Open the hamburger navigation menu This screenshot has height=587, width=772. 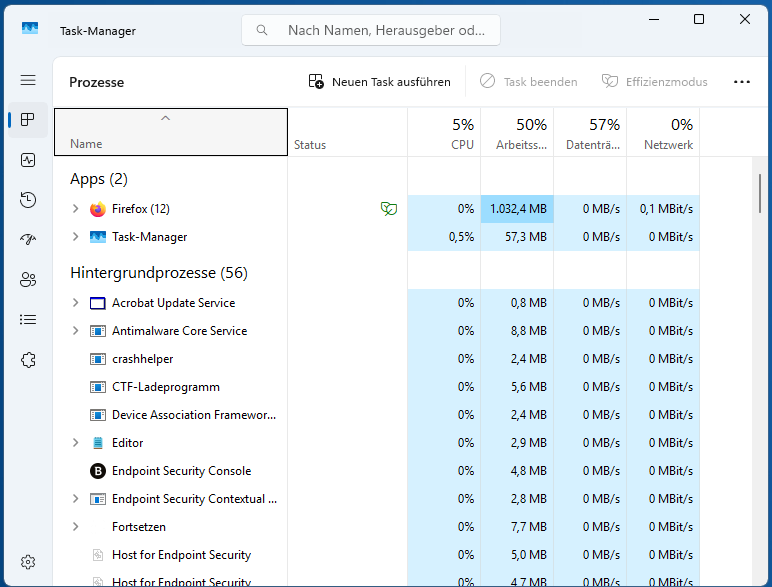28,80
